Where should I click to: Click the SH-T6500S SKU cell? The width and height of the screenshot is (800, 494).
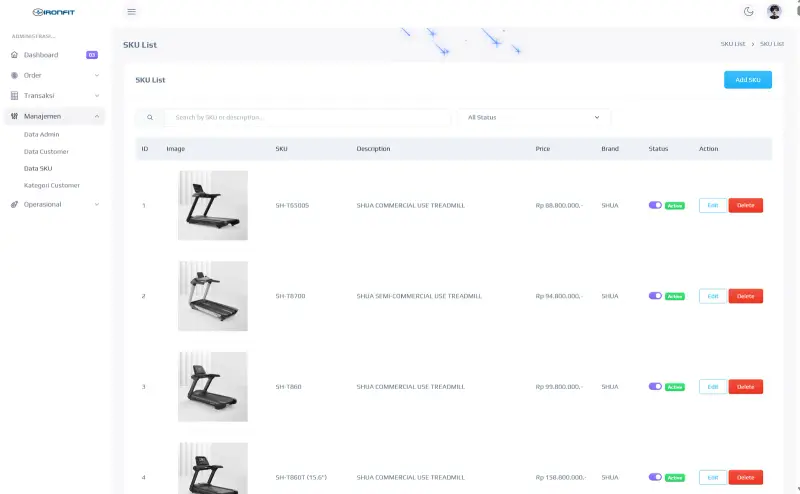(x=292, y=205)
